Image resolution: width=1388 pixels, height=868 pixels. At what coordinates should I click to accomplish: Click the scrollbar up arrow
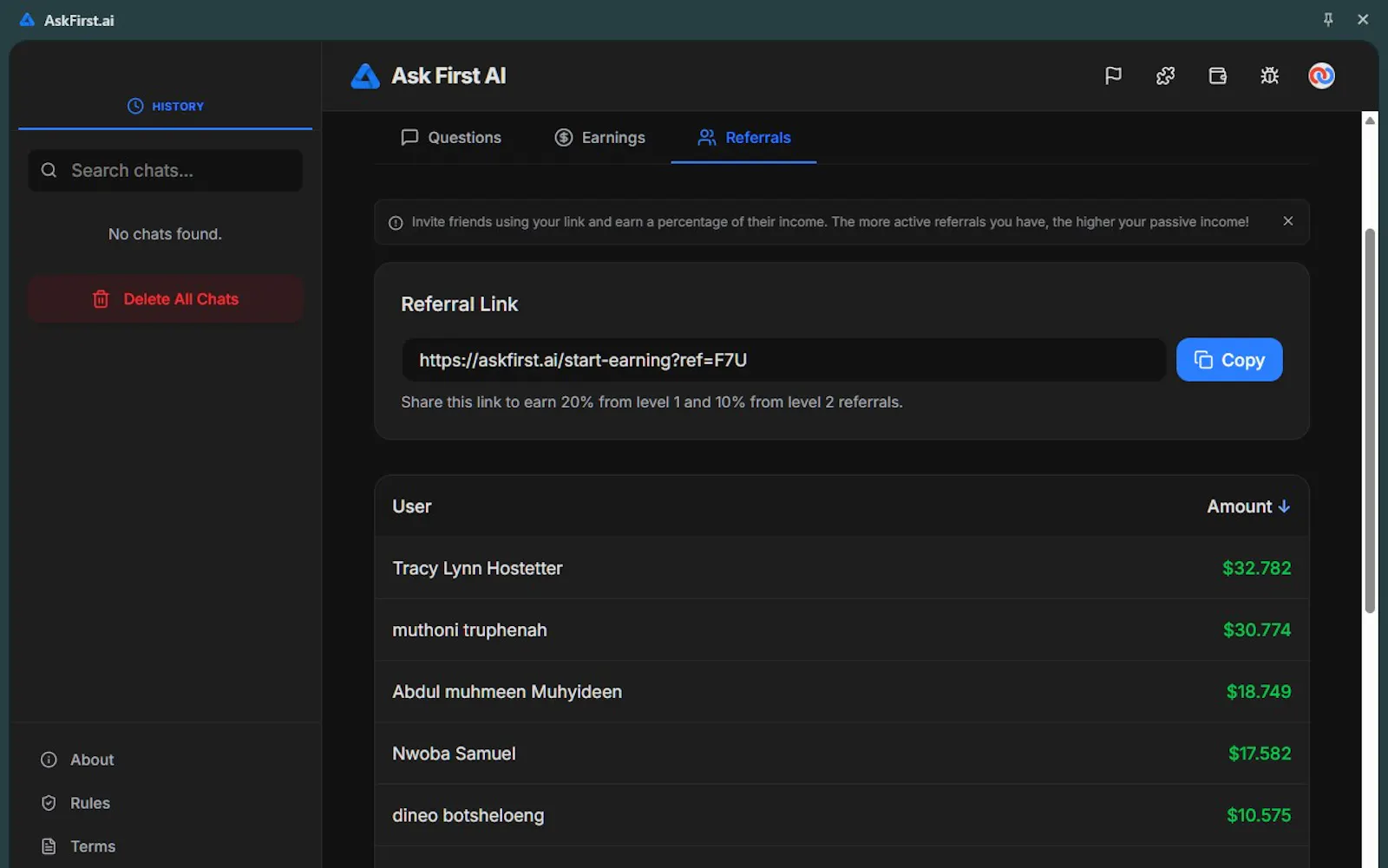point(1370,121)
